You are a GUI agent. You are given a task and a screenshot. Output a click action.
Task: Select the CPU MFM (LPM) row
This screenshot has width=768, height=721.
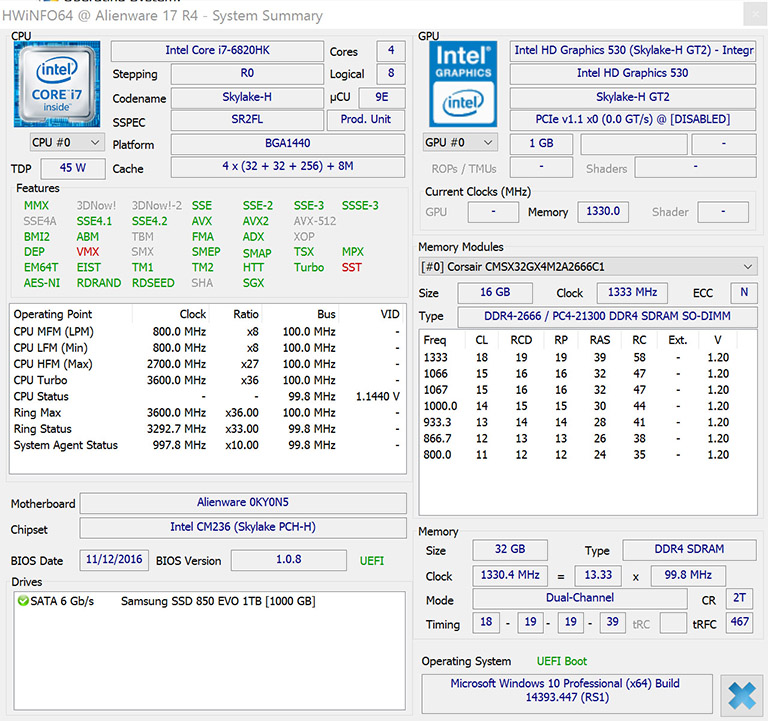[207, 332]
